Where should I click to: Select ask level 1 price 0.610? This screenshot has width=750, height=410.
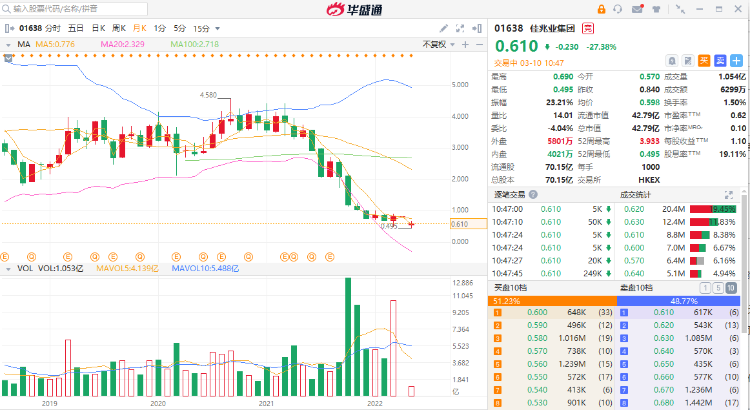(x=663, y=312)
